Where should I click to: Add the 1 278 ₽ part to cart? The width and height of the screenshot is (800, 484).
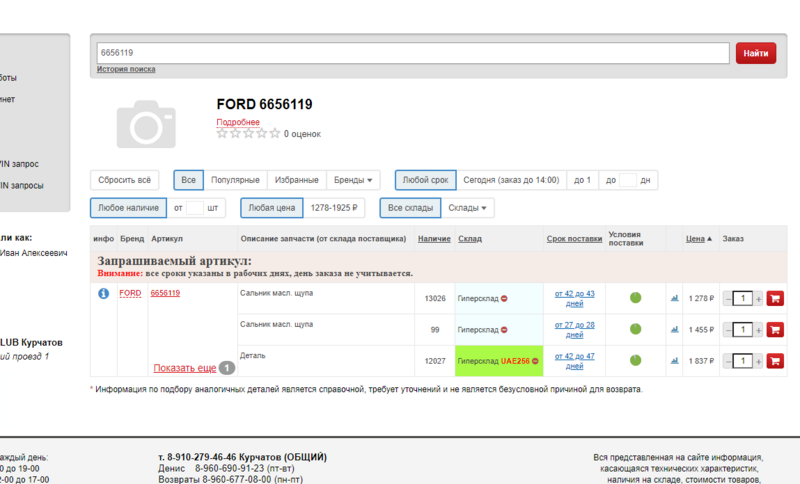pos(775,298)
